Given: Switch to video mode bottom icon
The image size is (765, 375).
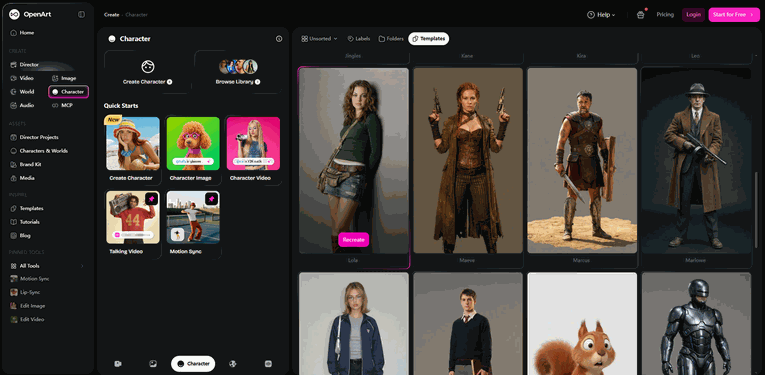Looking at the screenshot, I should 118,364.
